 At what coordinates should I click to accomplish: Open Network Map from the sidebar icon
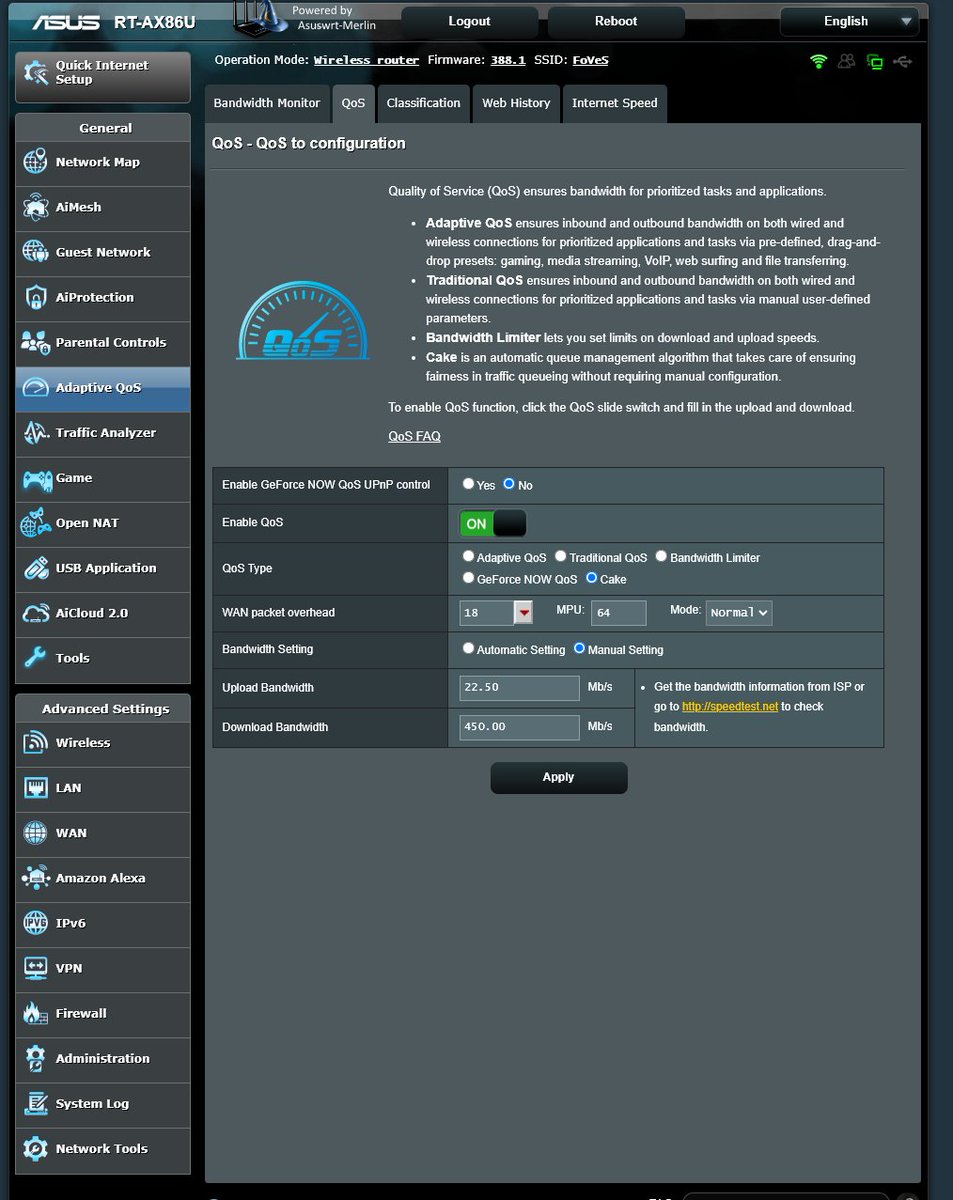[x=35, y=162]
